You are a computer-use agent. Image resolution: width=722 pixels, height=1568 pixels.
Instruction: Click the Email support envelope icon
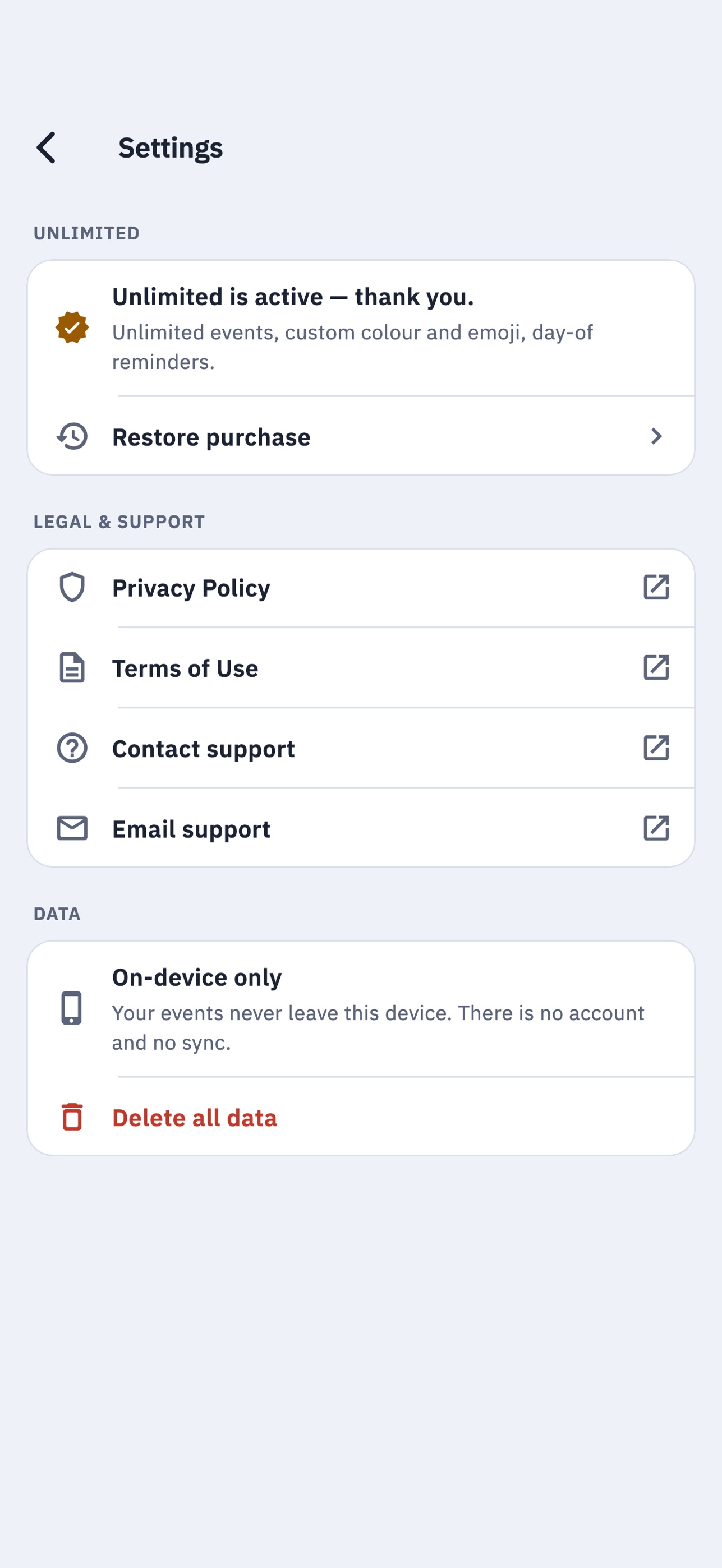tap(72, 828)
